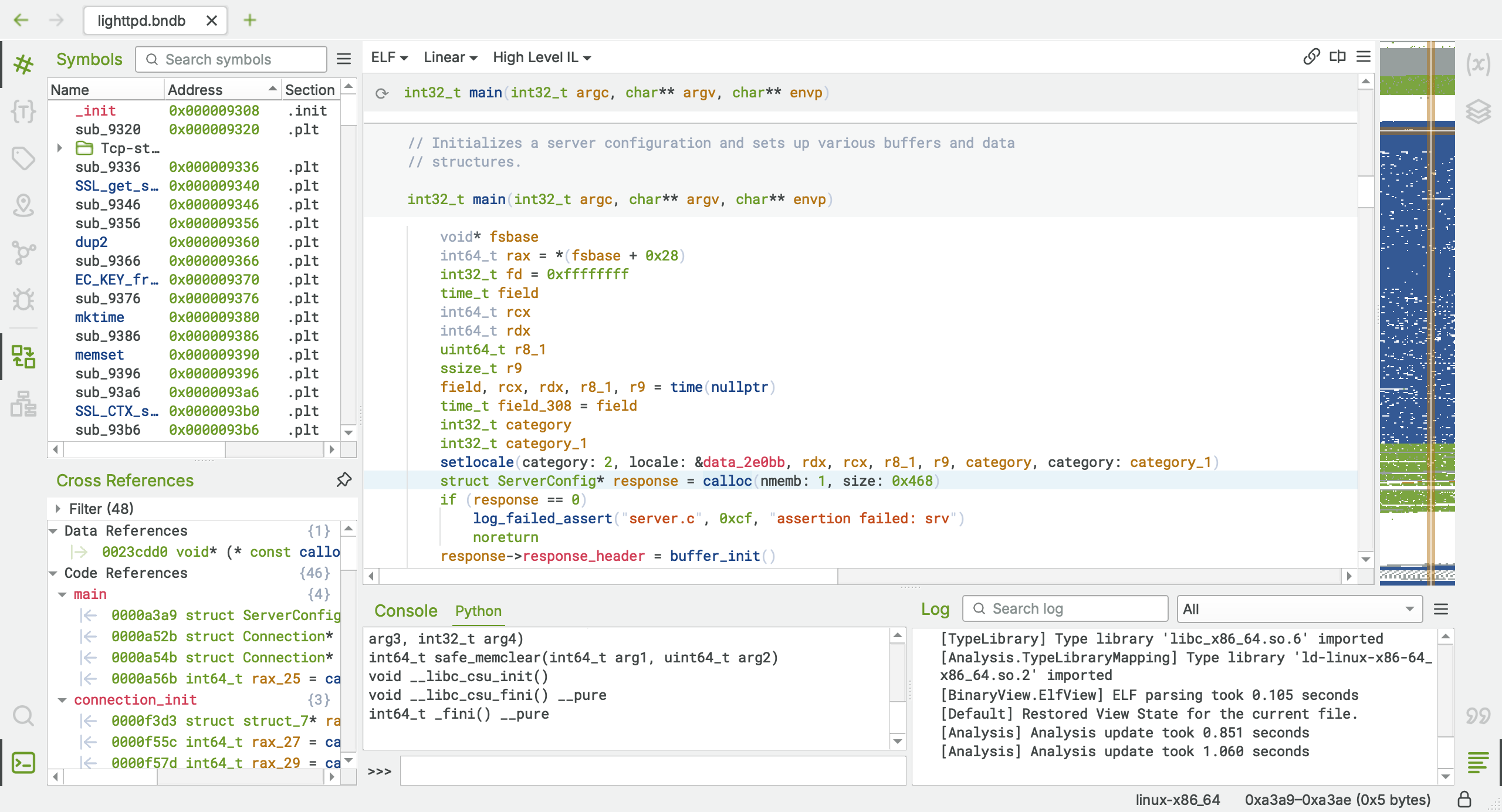Open the High Level IL dropdown
1502x812 pixels.
point(541,57)
